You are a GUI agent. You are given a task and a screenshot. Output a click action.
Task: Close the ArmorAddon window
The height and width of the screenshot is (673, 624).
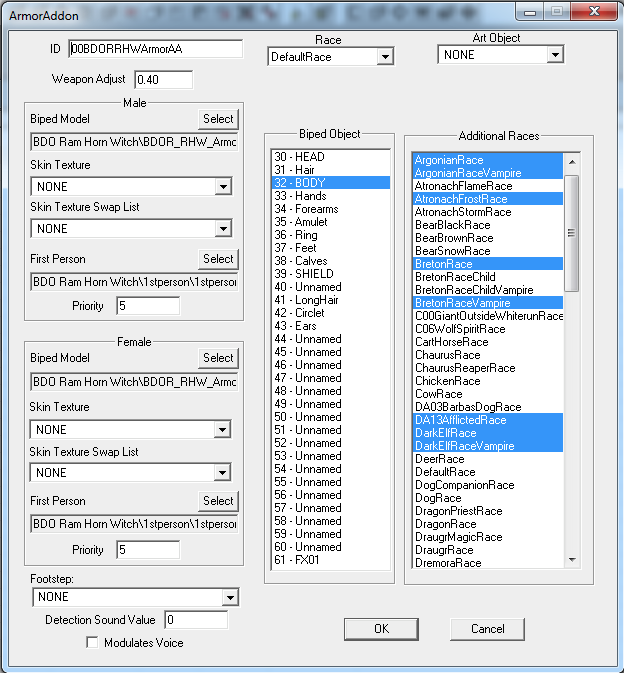594,11
